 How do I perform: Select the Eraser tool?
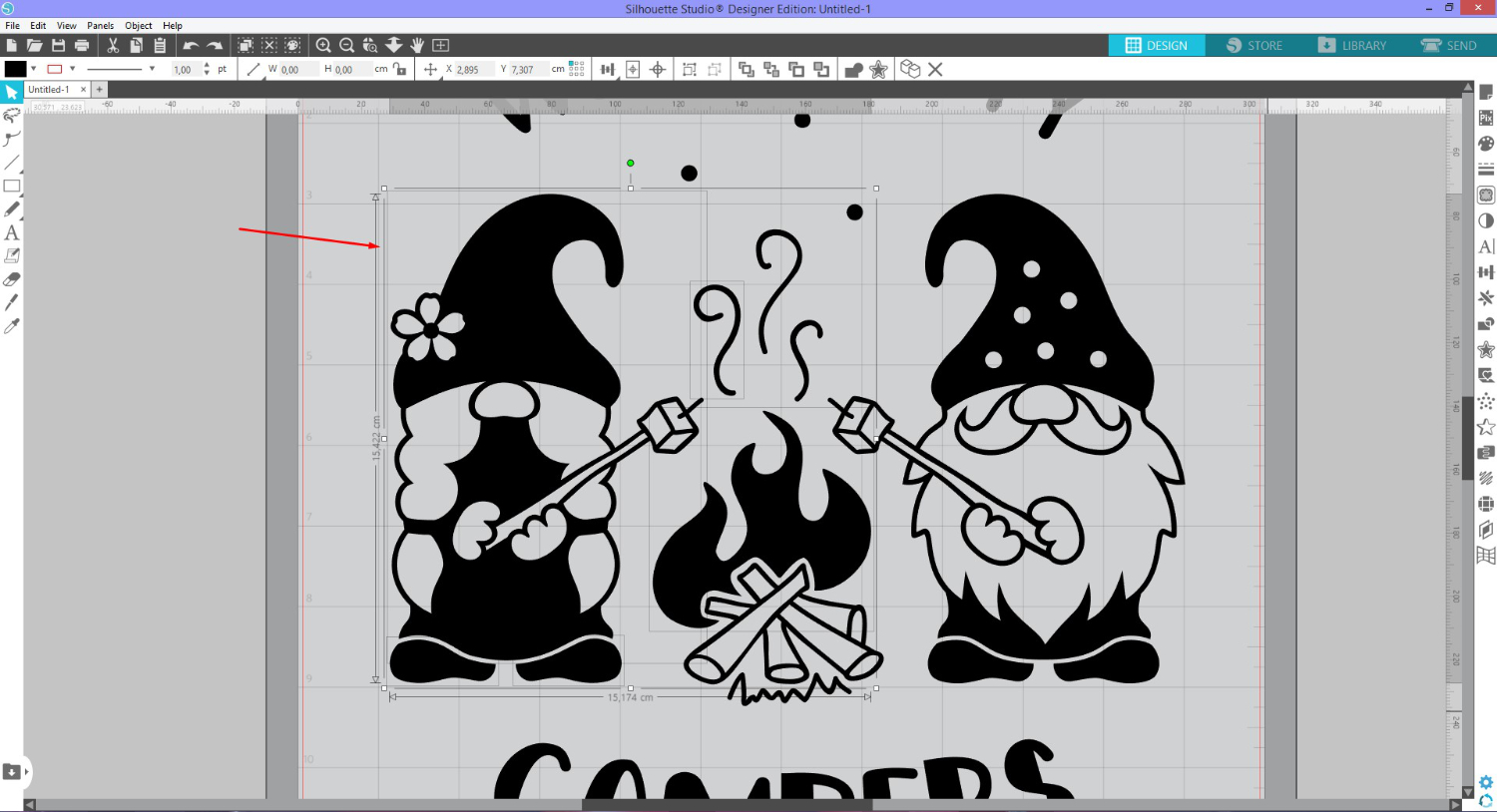[x=11, y=279]
